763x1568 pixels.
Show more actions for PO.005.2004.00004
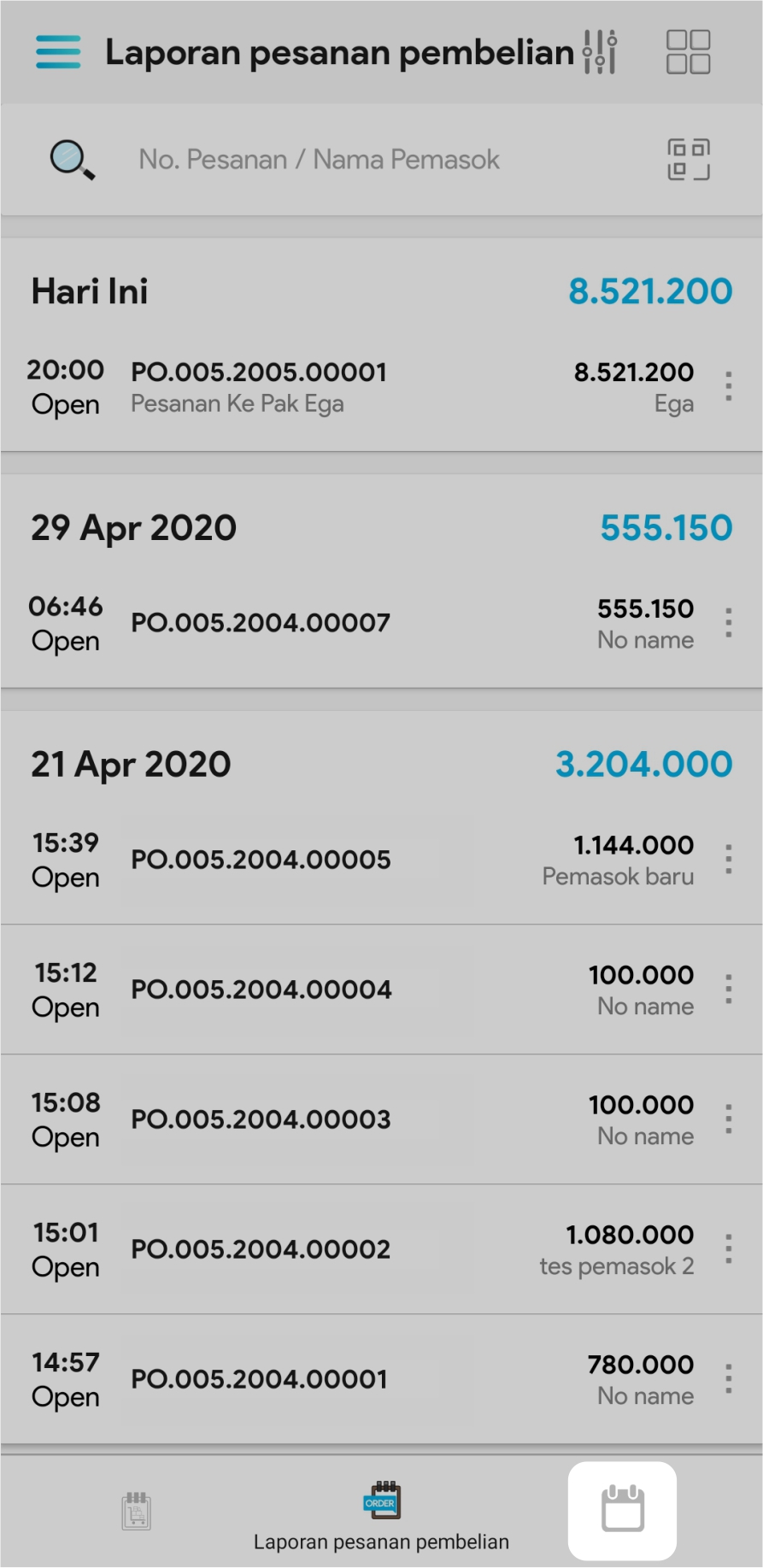tap(728, 989)
